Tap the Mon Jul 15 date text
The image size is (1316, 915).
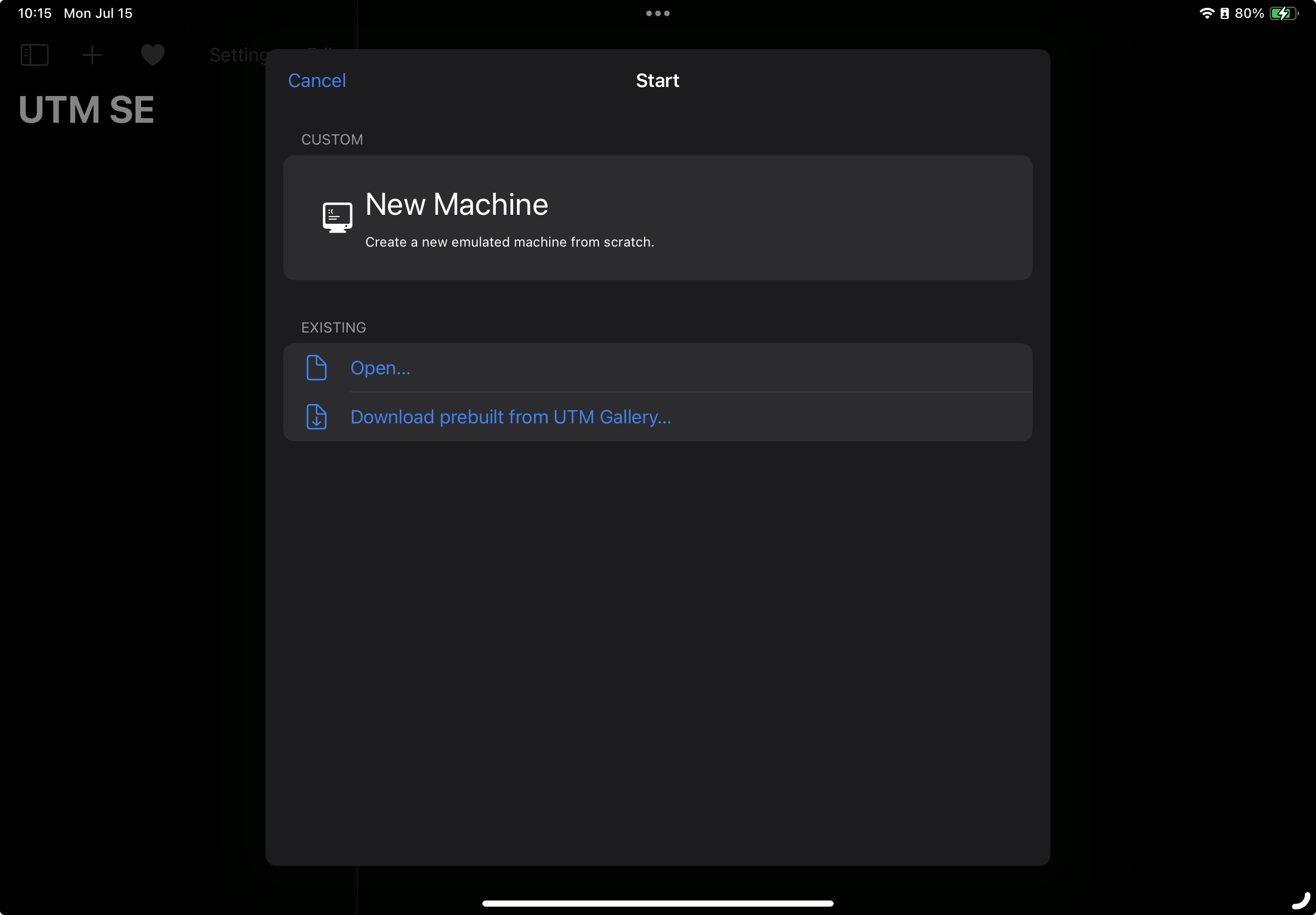pos(98,13)
